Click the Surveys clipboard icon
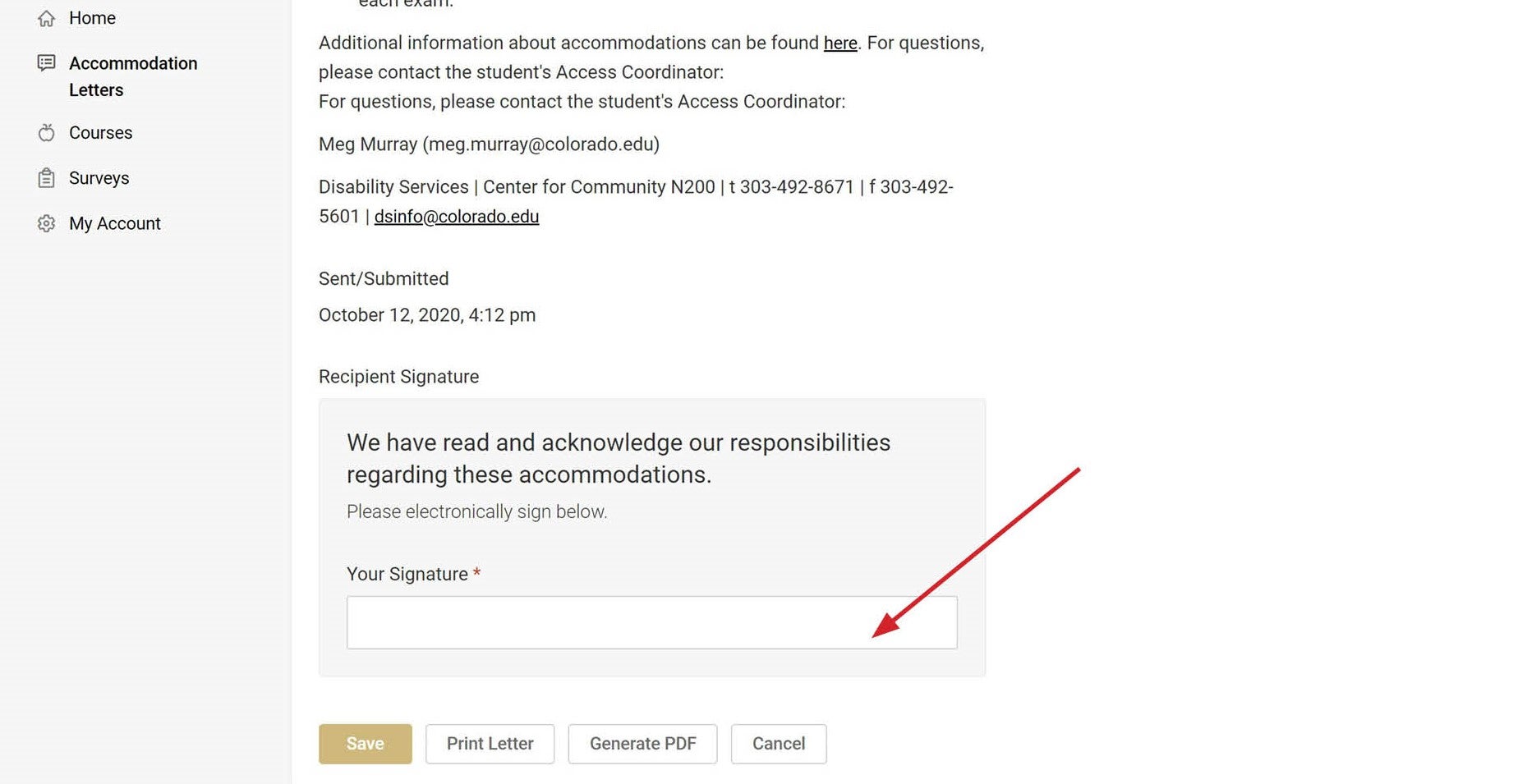This screenshot has height=784, width=1527. point(47,178)
